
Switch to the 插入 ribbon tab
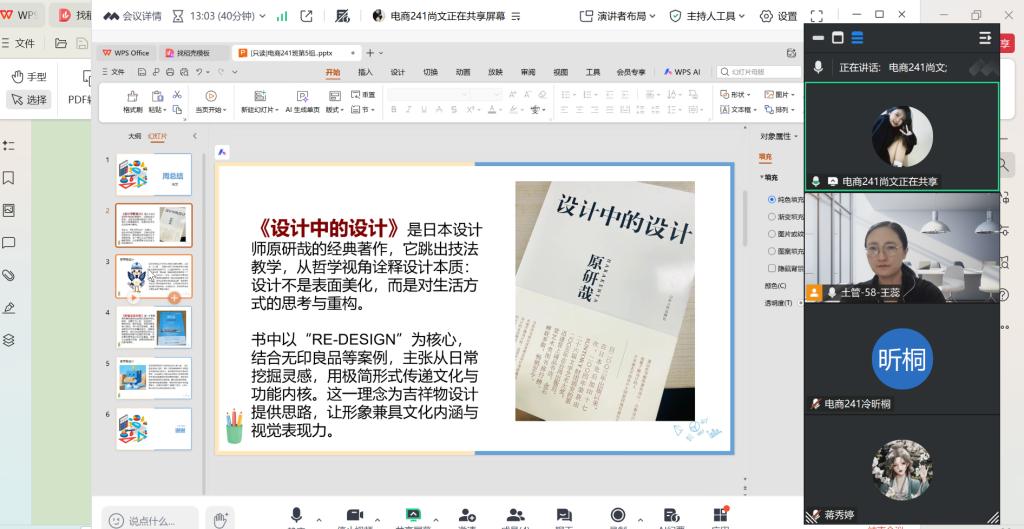coord(365,72)
